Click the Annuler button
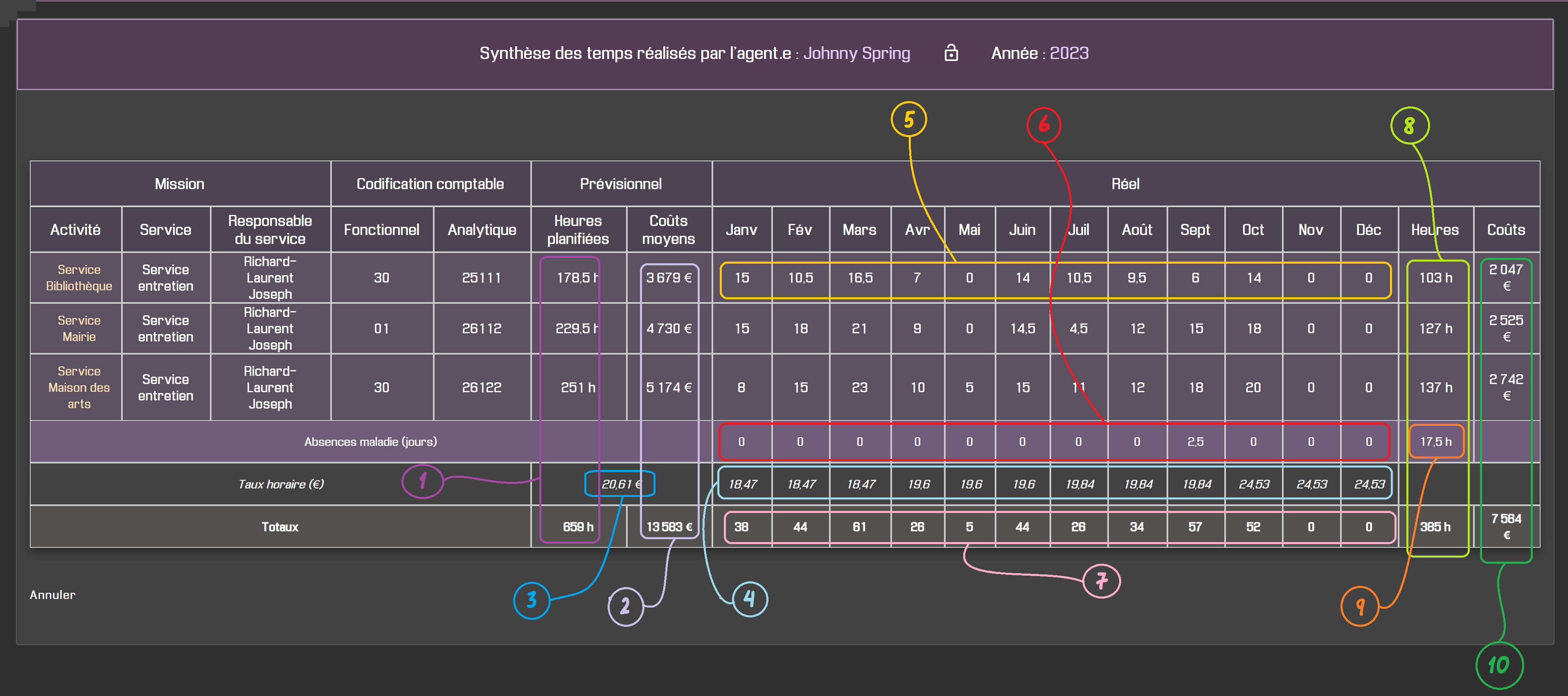 [x=52, y=595]
